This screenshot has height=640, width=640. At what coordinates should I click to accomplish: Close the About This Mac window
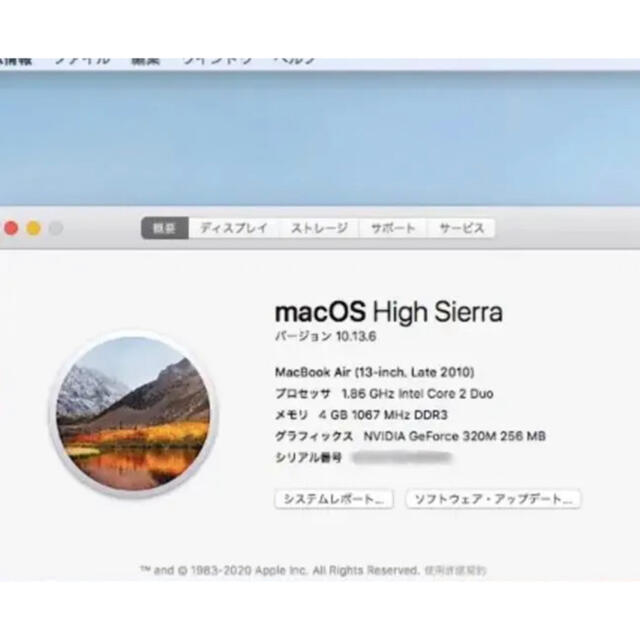(x=11, y=228)
